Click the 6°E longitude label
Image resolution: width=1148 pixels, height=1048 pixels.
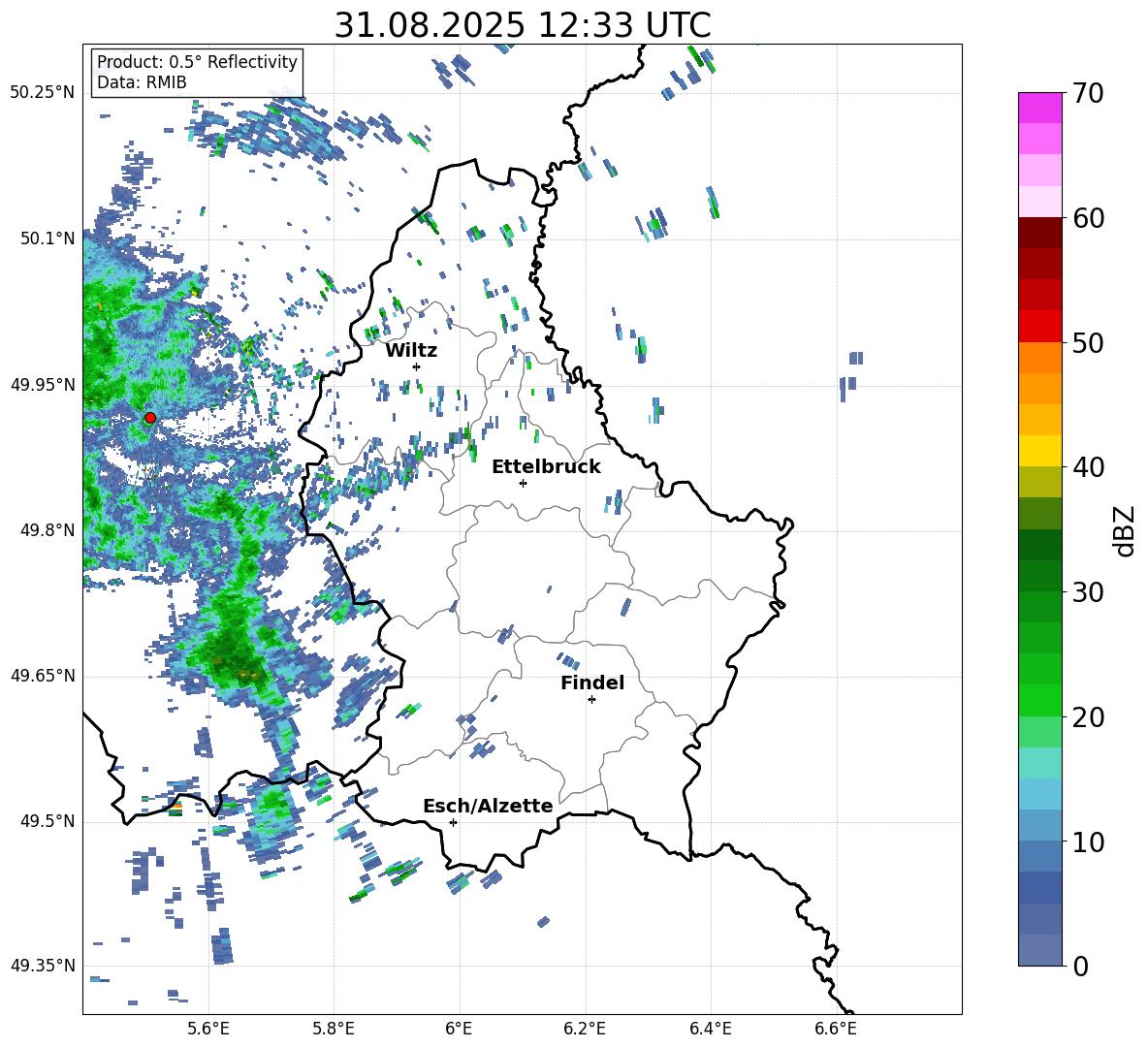[459, 1029]
